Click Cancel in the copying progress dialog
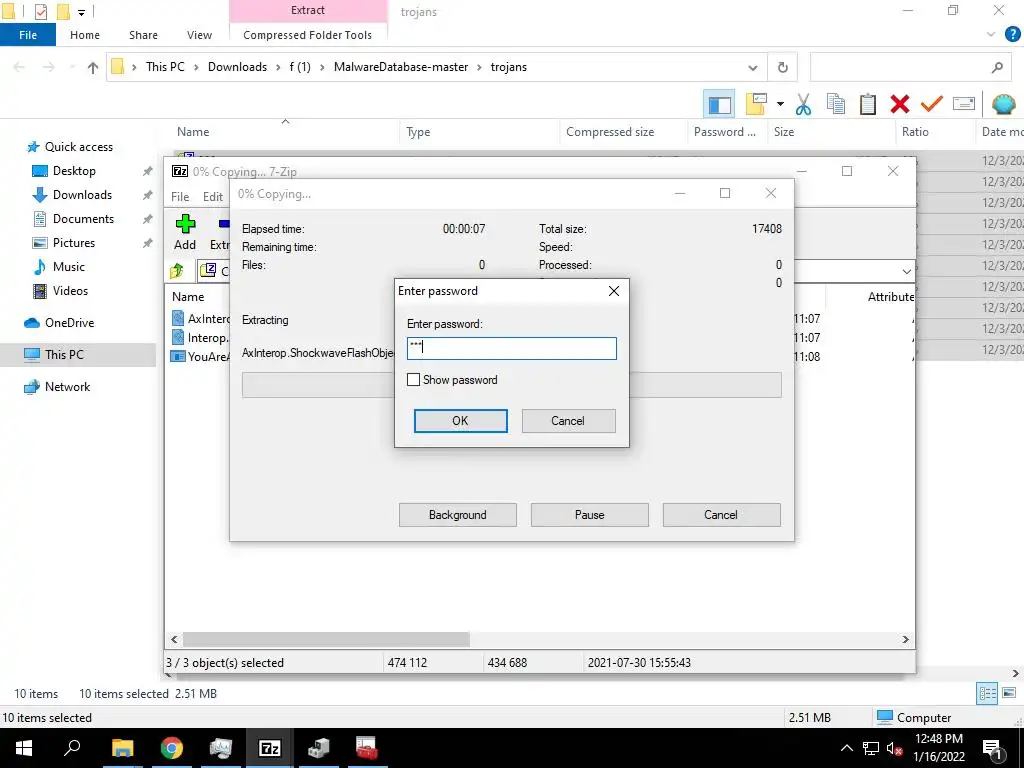 point(721,515)
